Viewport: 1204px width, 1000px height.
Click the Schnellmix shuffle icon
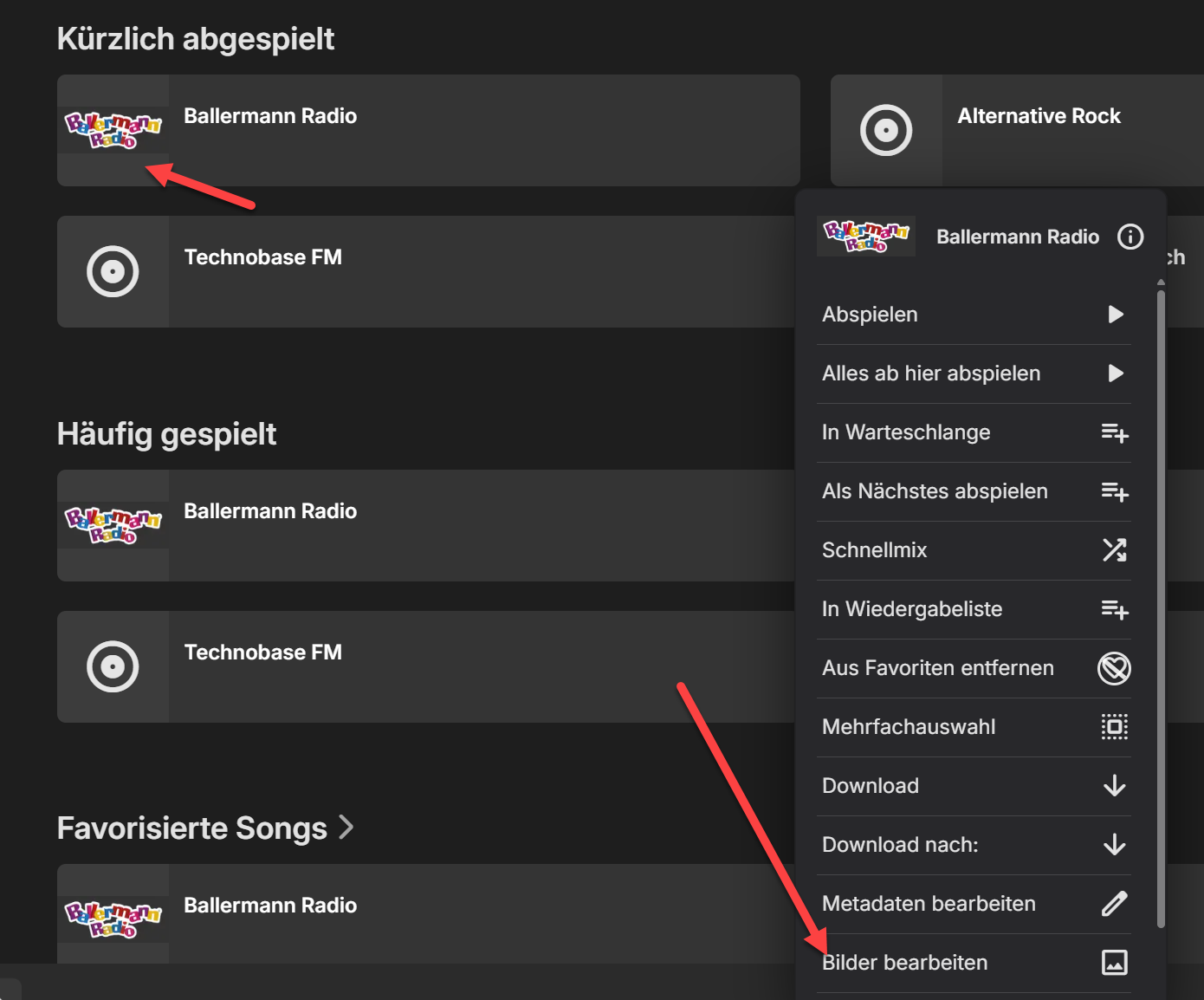[x=1115, y=550]
